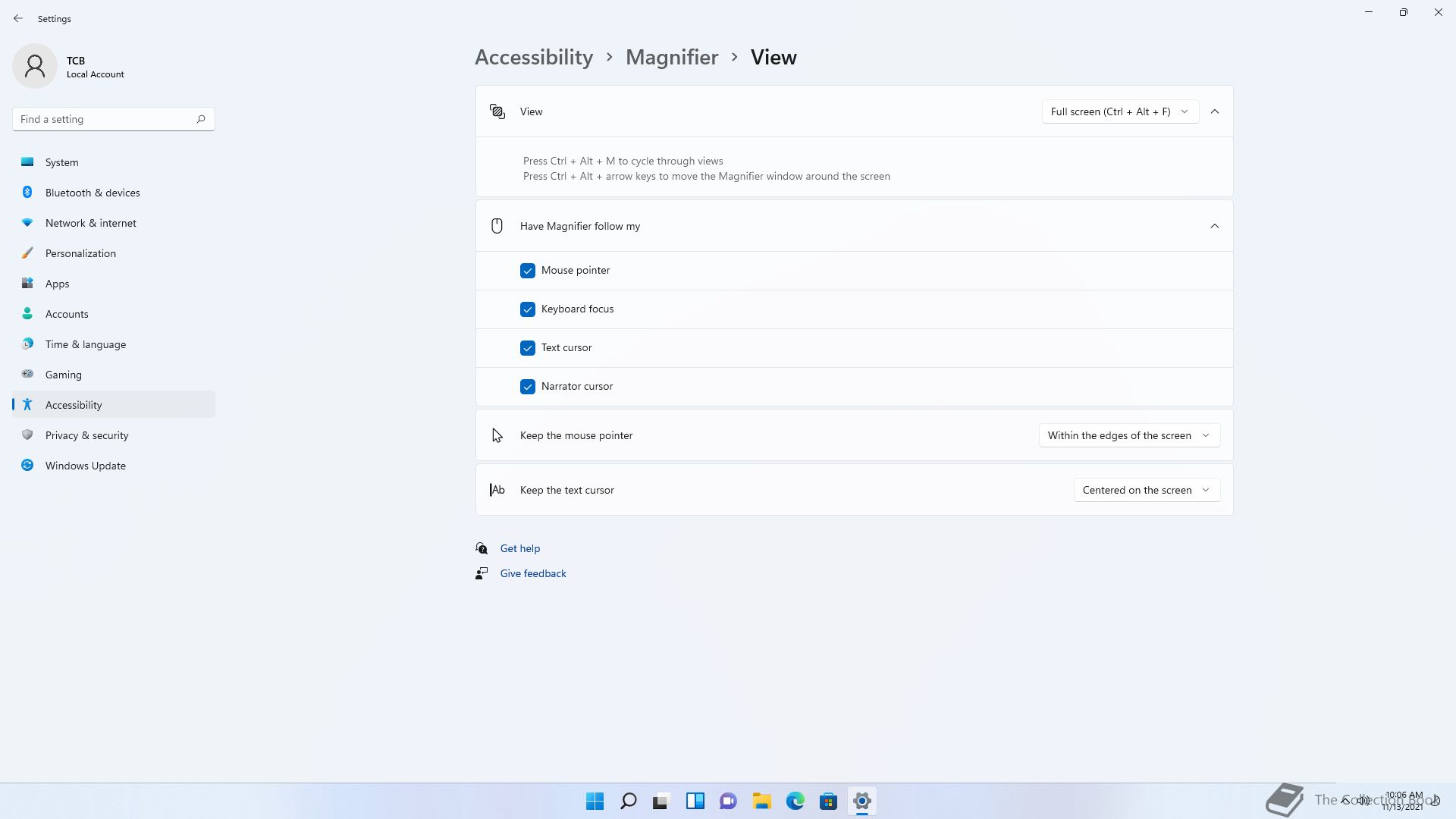Click the Magnifier breadcrumb link
The image size is (1456, 819).
coord(671,58)
